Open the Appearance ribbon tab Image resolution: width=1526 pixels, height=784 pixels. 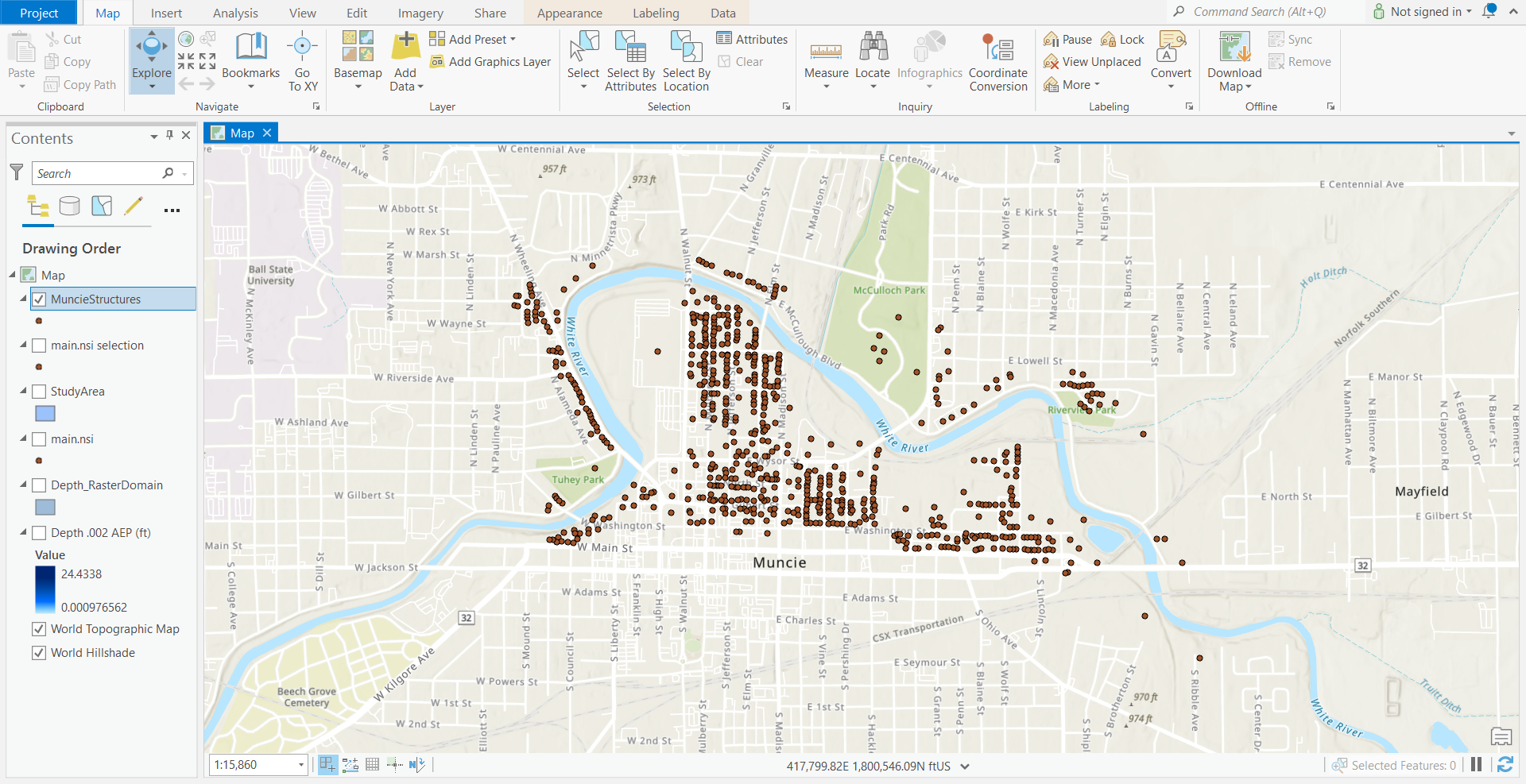coord(570,13)
